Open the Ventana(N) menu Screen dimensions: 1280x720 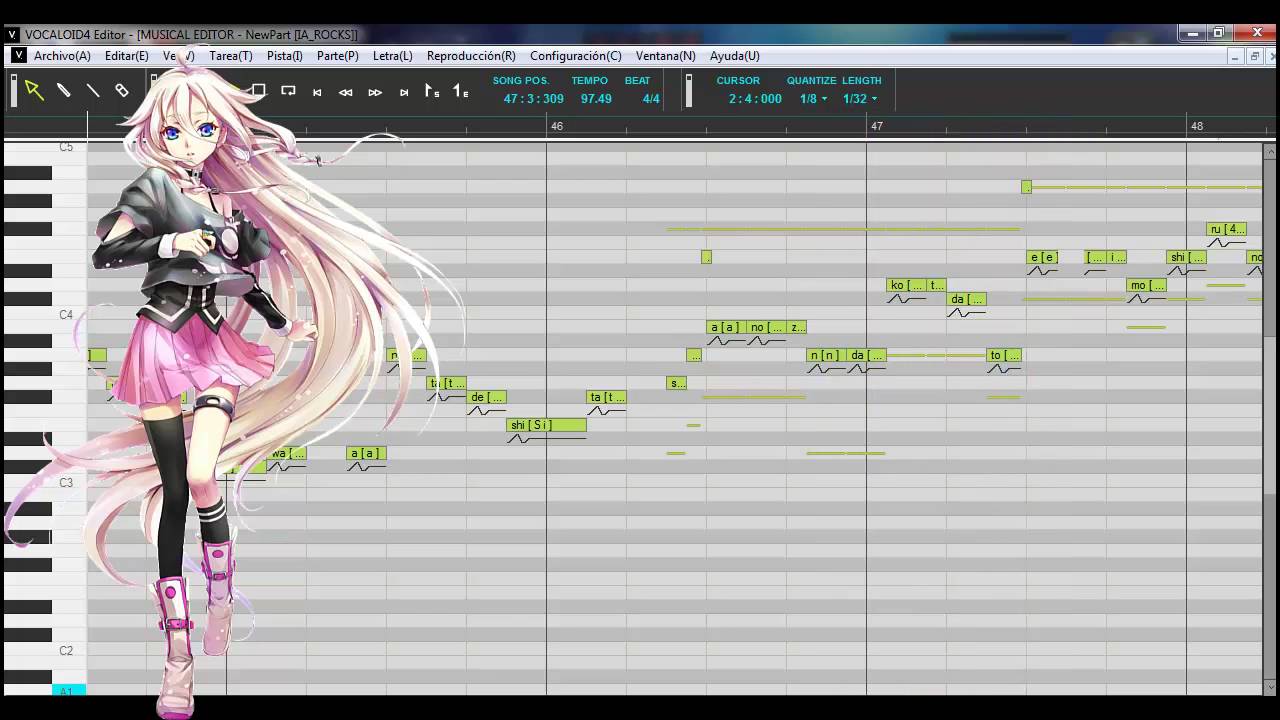[x=666, y=56]
